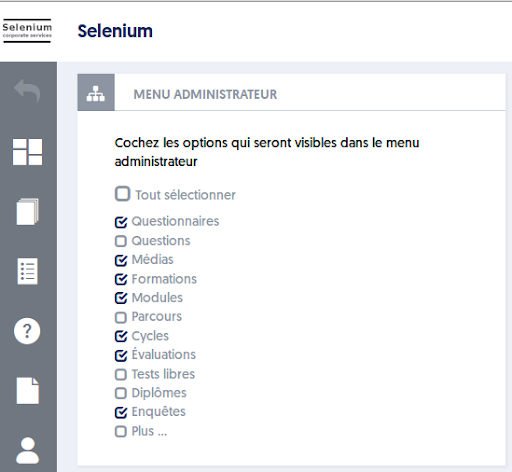The height and width of the screenshot is (472, 512).
Task: Uncheck the Médias checkbox
Action: tap(121, 260)
